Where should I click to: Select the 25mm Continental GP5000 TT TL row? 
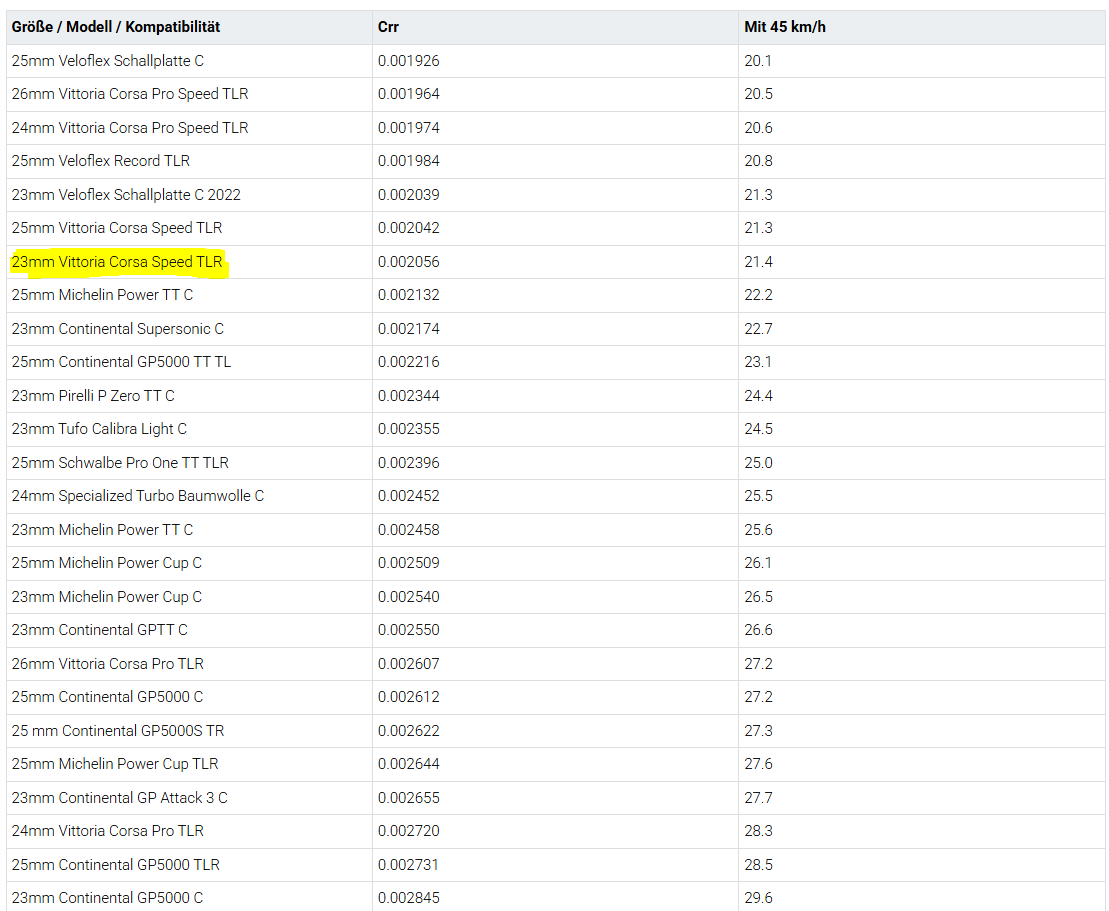click(x=121, y=362)
